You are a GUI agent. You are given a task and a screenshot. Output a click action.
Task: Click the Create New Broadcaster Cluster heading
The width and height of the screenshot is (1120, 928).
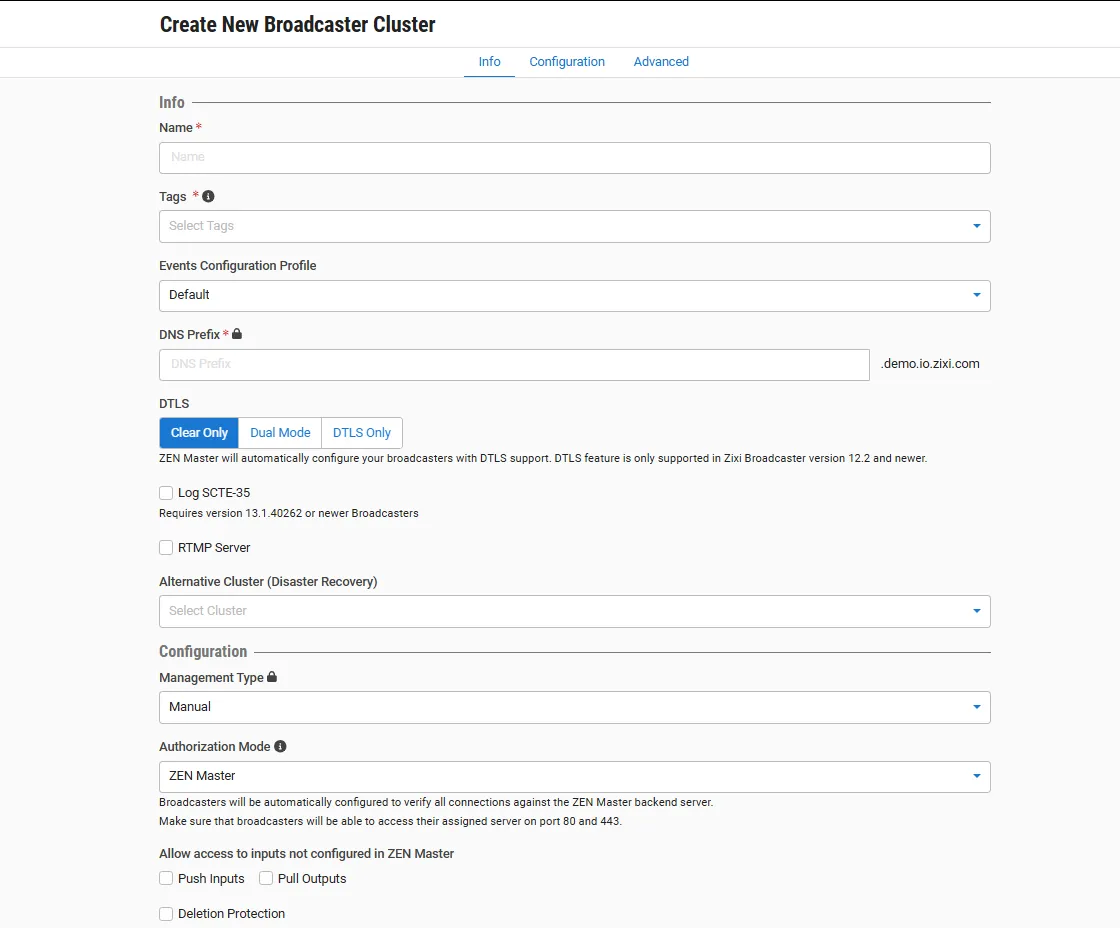point(297,24)
